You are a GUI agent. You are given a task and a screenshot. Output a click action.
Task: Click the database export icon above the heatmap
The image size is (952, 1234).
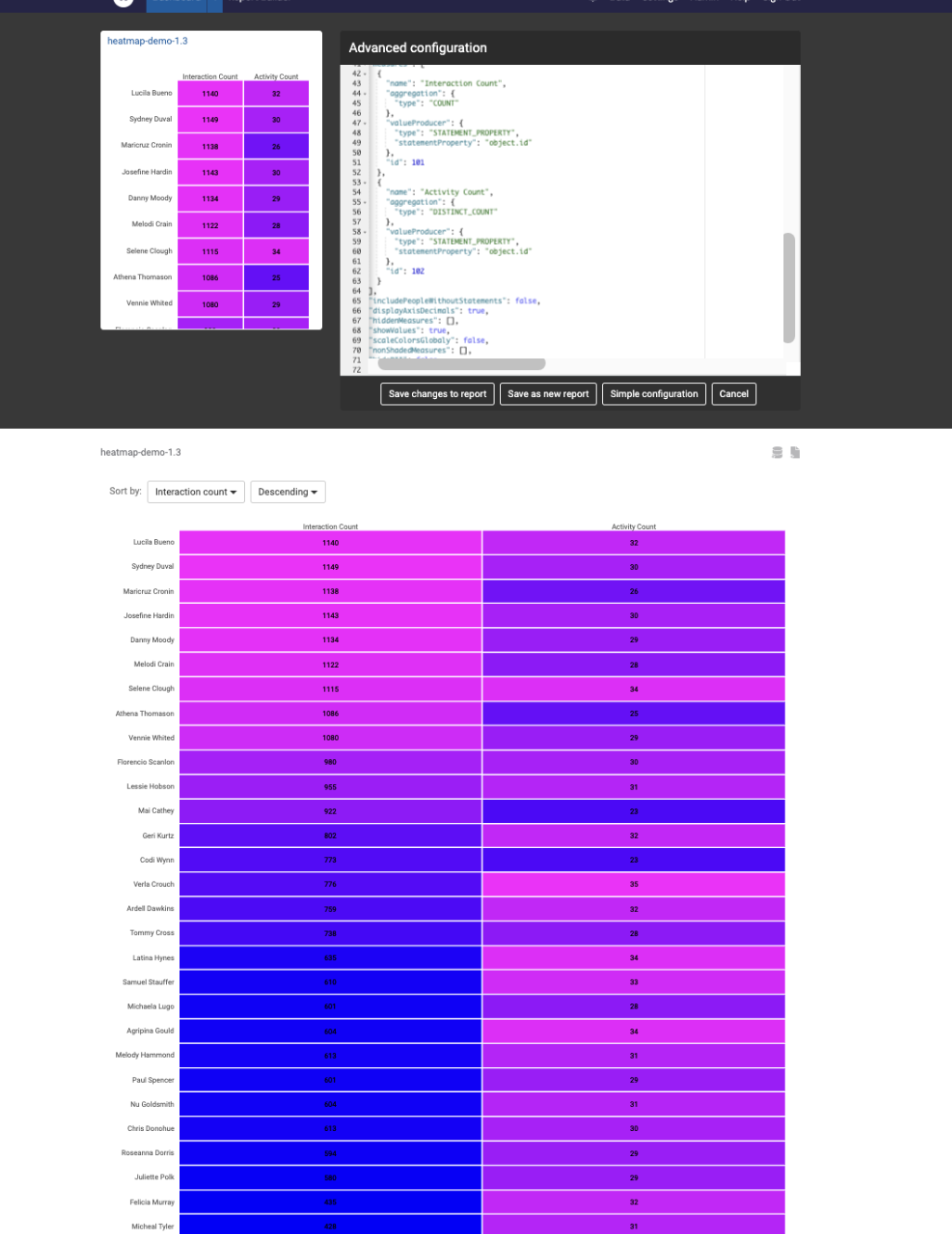coord(778,453)
